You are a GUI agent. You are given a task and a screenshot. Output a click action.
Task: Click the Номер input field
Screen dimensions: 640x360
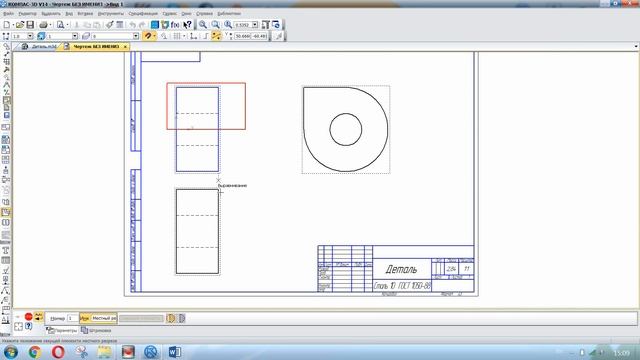[73, 318]
